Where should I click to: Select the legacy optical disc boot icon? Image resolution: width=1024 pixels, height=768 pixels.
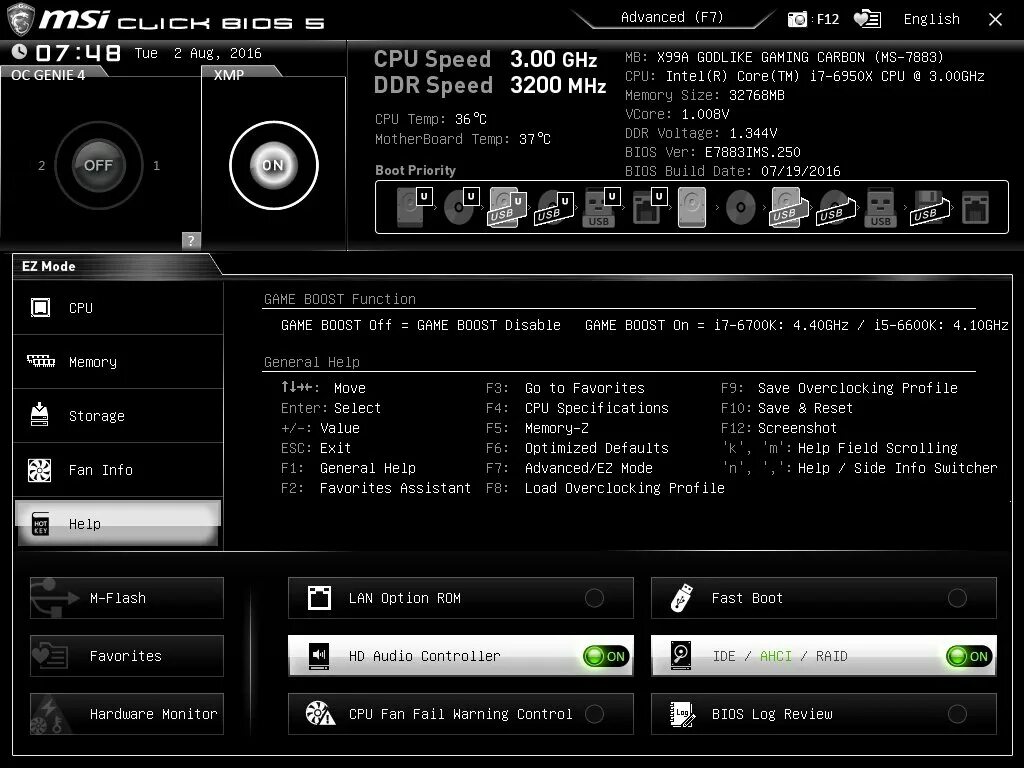[x=741, y=208]
